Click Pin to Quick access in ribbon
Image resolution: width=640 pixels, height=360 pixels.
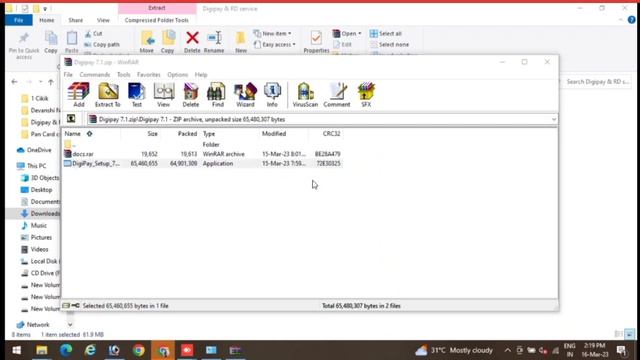[x=24, y=44]
